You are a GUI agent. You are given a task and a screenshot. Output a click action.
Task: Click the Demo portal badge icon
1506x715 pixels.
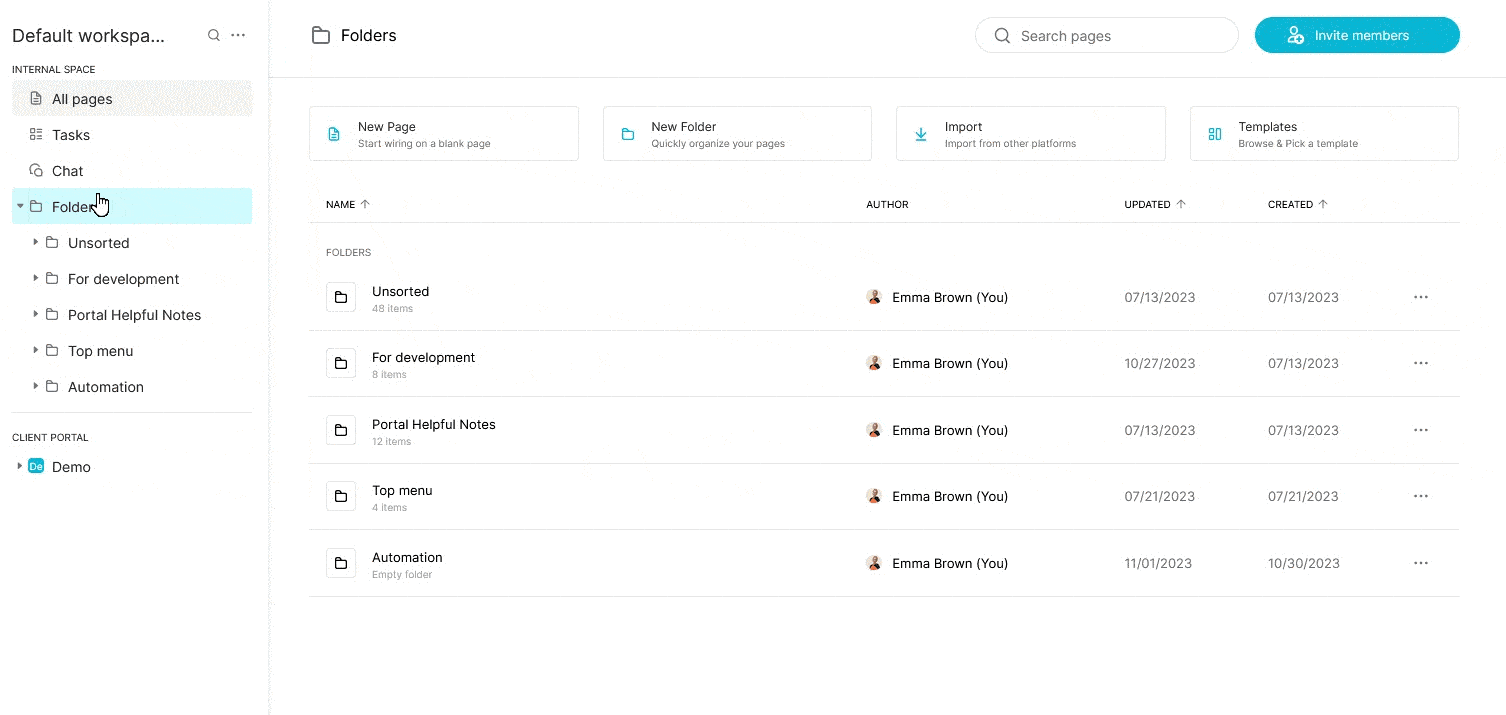[36, 466]
